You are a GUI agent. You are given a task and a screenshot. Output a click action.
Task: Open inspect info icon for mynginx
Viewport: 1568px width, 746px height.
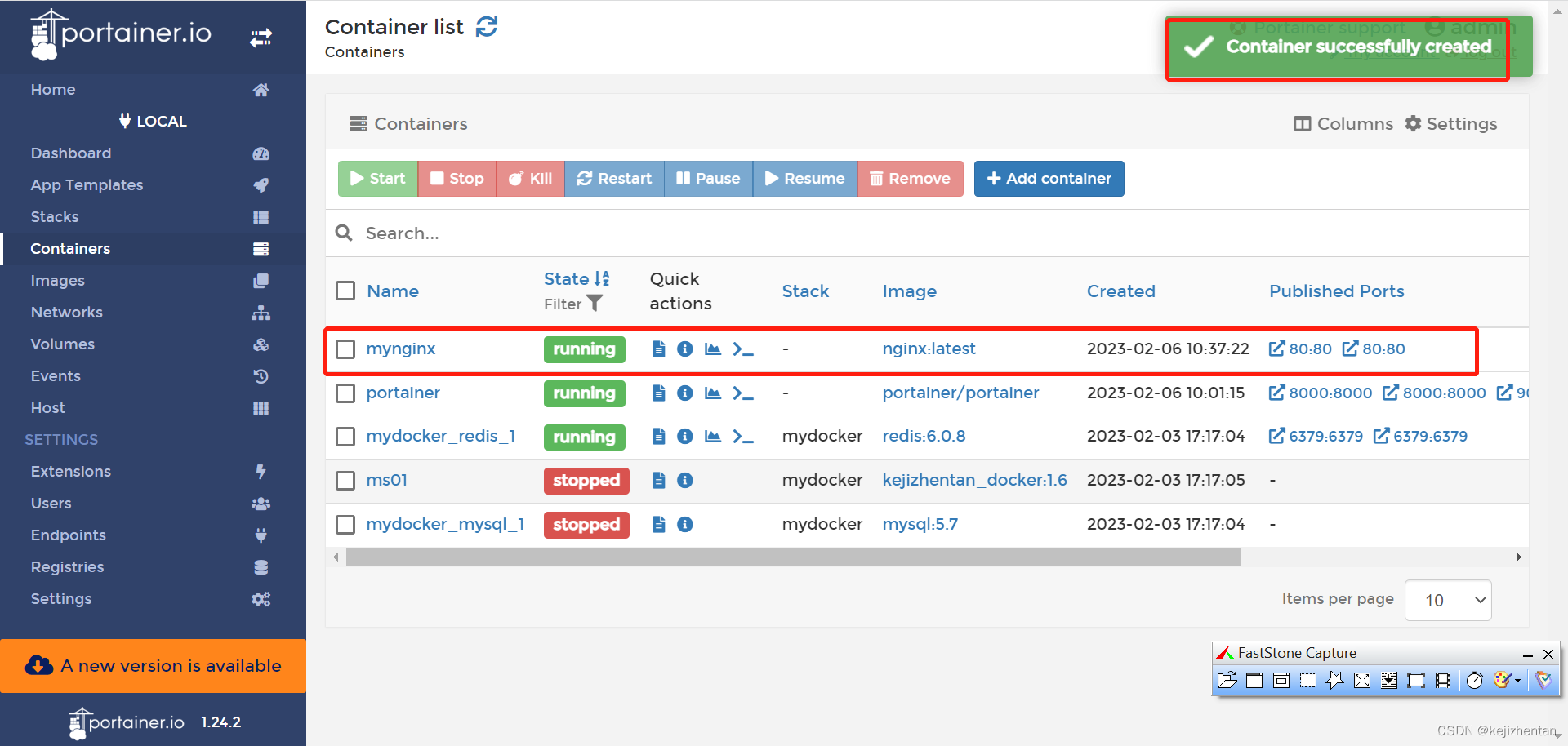coord(685,349)
